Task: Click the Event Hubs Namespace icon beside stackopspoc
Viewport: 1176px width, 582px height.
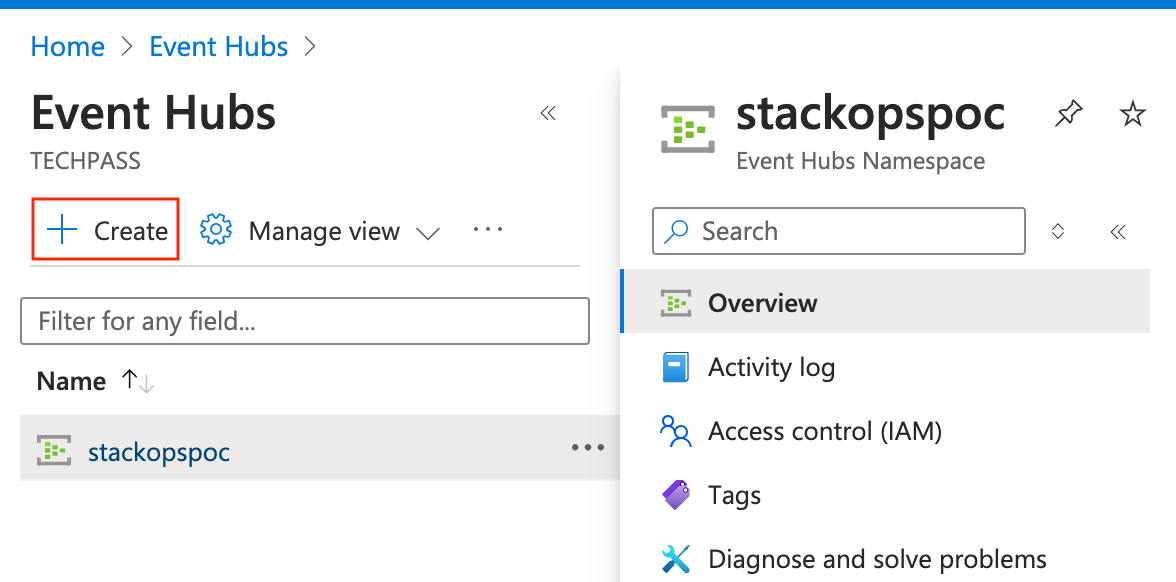Action: (x=687, y=128)
